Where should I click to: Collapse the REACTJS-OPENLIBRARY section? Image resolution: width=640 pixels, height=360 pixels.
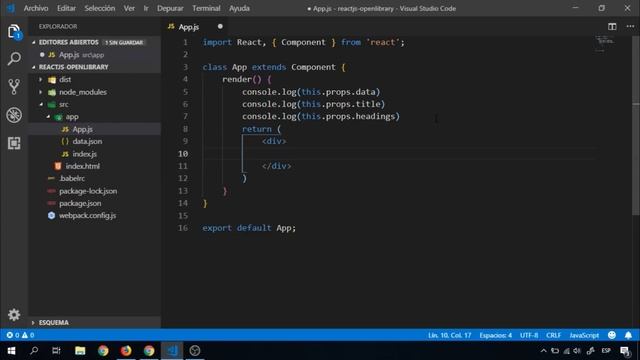(x=34, y=67)
